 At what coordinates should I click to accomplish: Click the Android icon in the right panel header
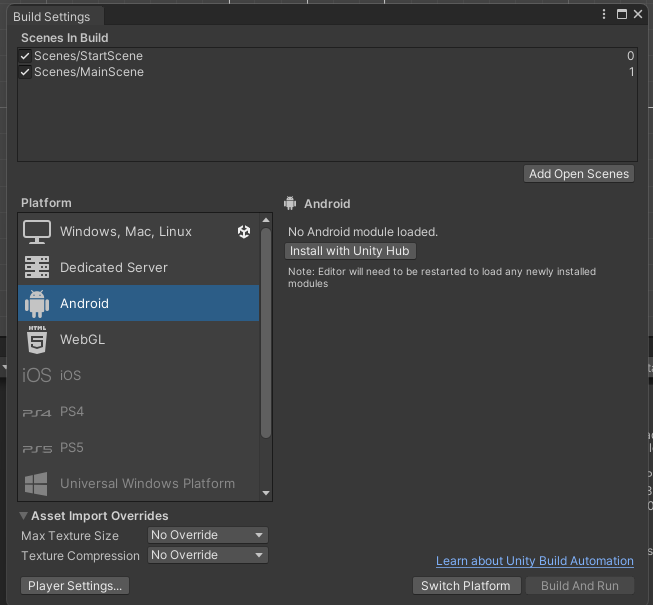pyautogui.click(x=290, y=203)
